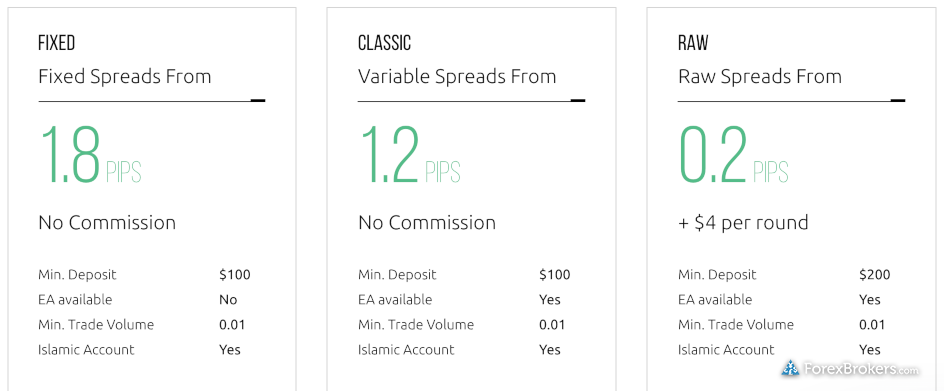Click Islamic Account label in Classic card
Image resolution: width=944 pixels, height=391 pixels.
(406, 349)
